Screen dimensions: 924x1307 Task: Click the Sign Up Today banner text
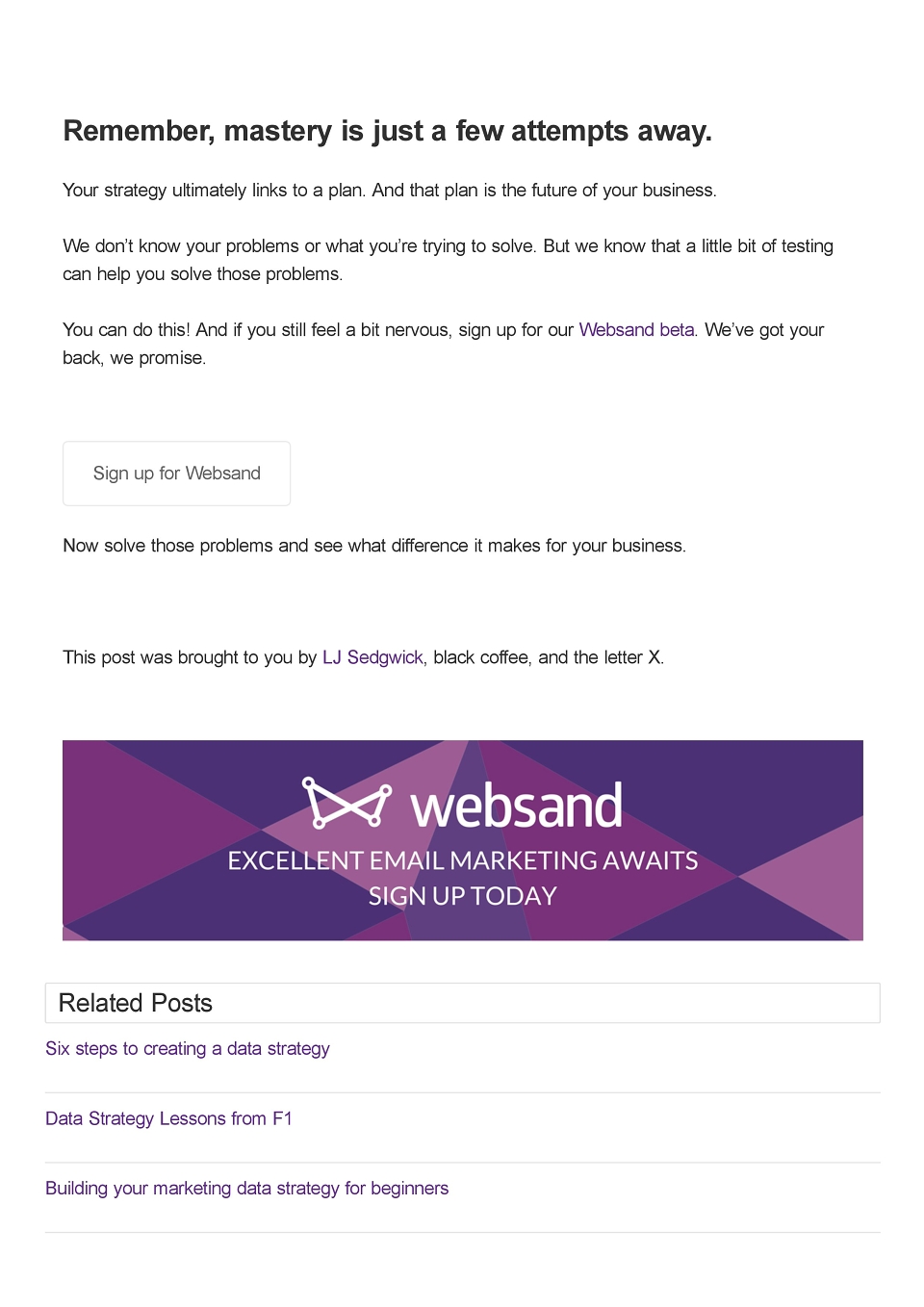[463, 896]
